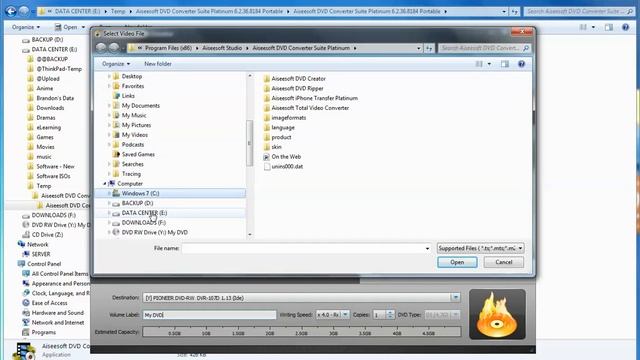
Task: Click the flaming disc Burn icon
Action: pos(497,314)
